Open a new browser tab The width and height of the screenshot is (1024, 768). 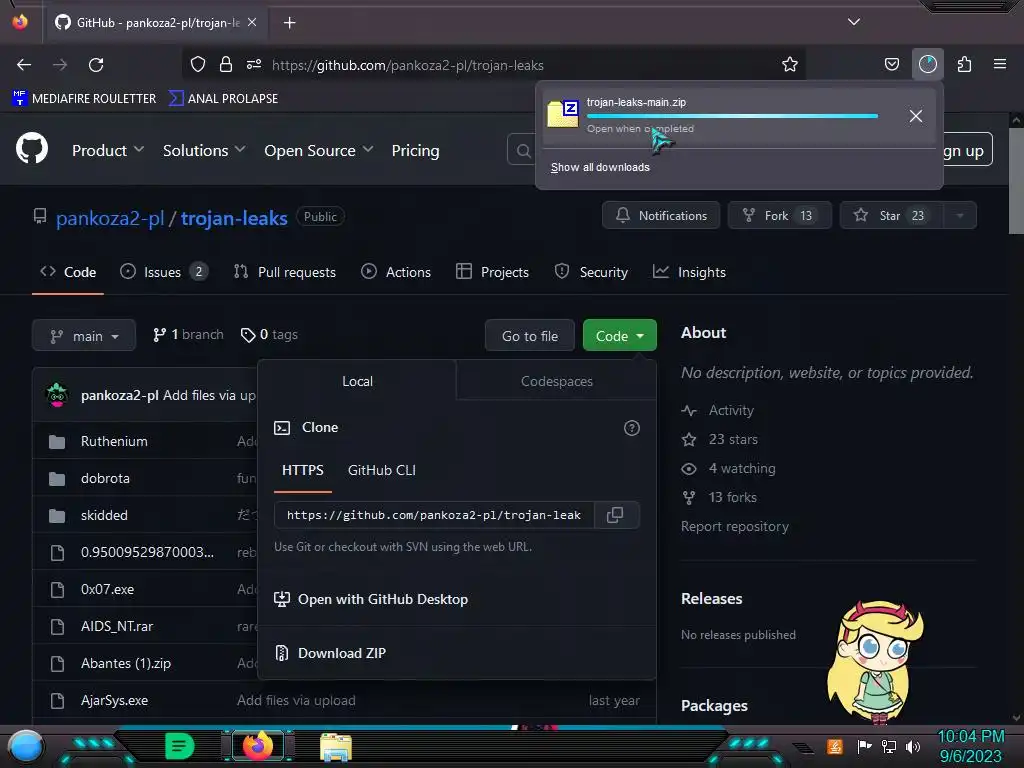(289, 23)
